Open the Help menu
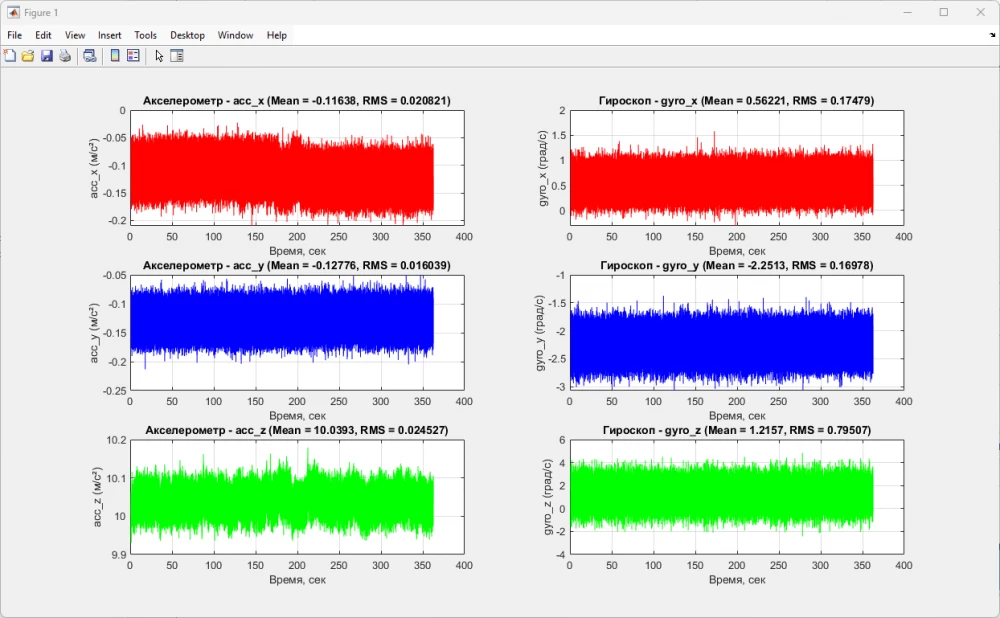Viewport: 1000px width, 618px height. [276, 35]
